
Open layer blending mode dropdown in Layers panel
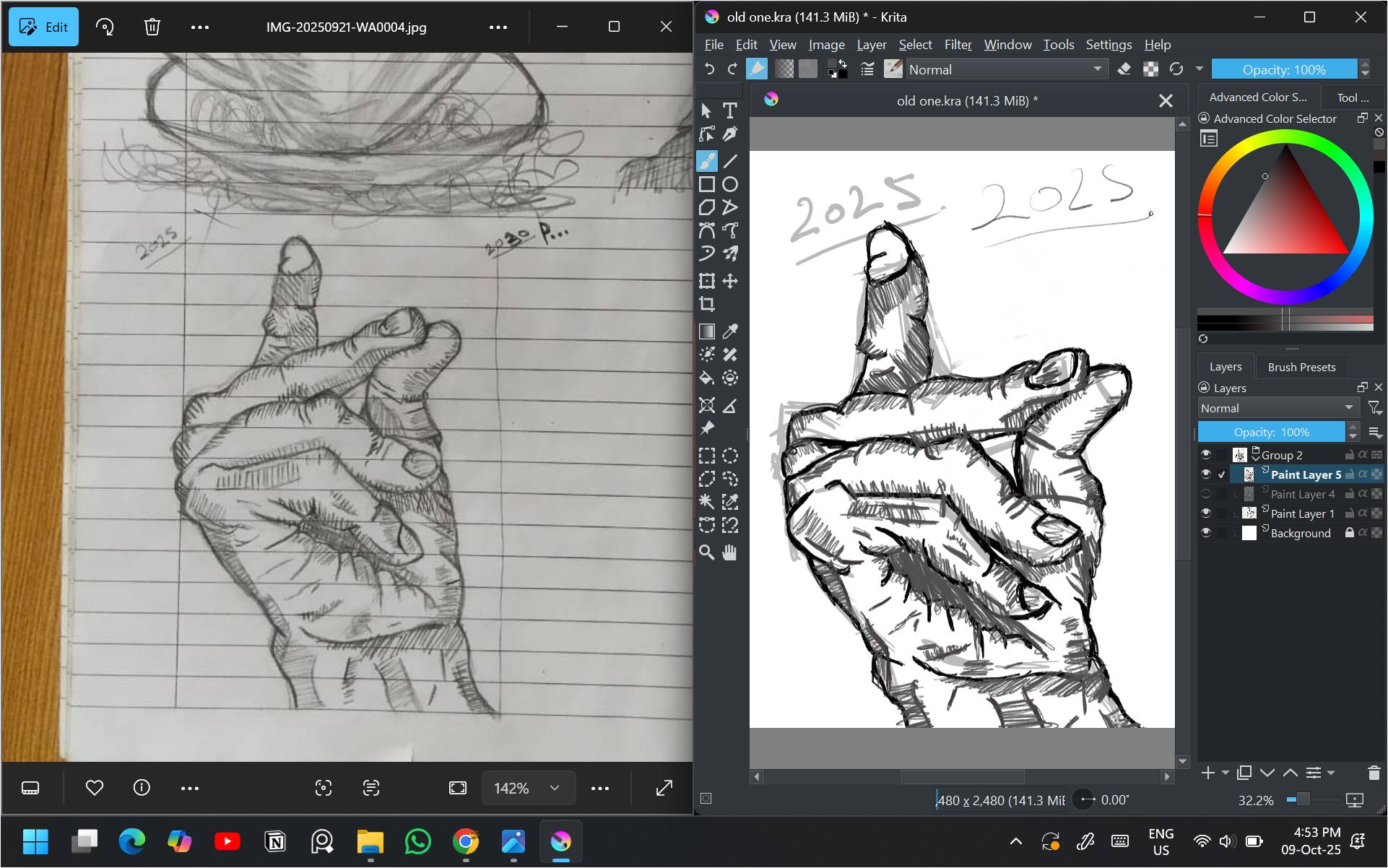[1278, 408]
